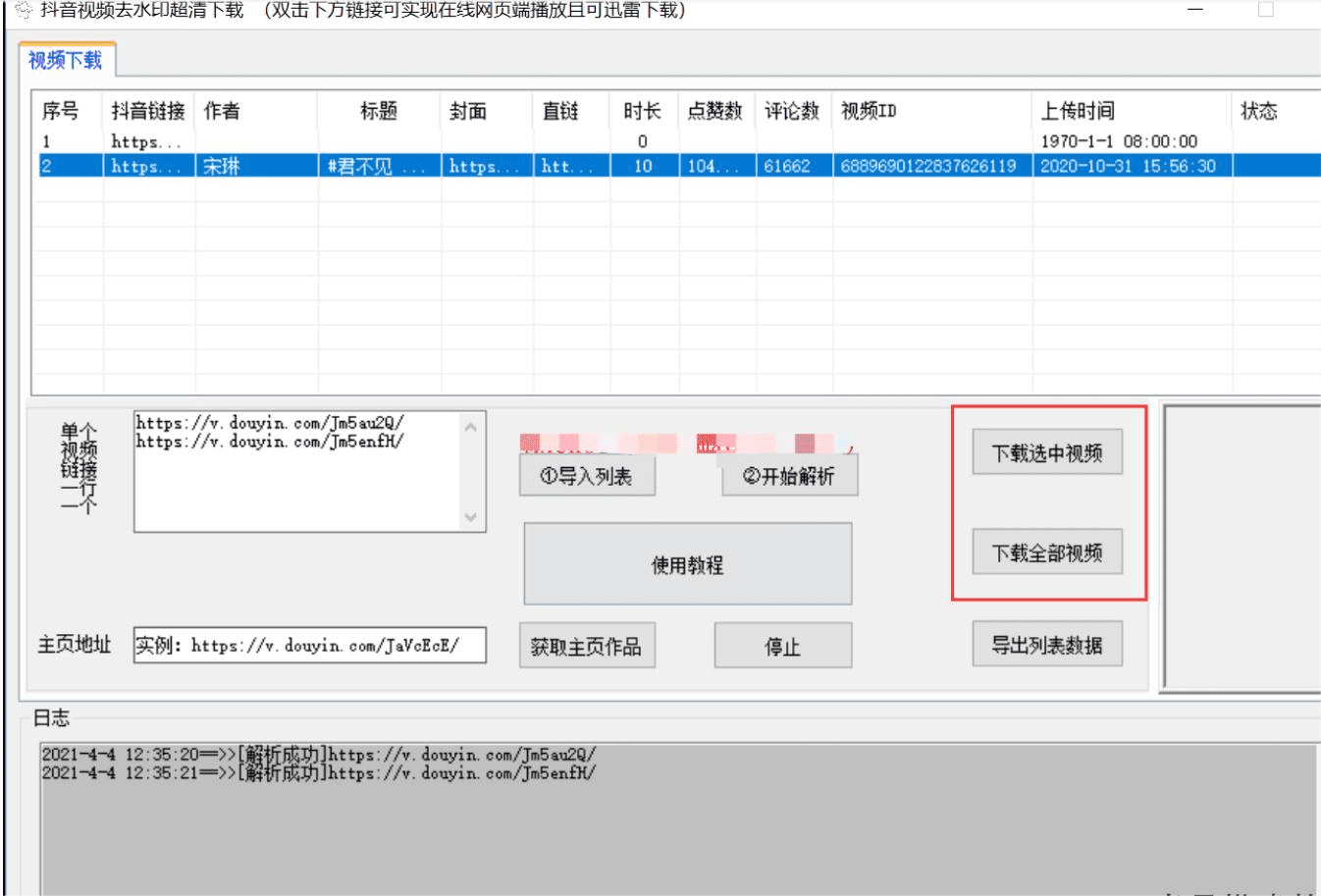Click the 点赞数 column header
Viewport: 1321px width, 896px height.
[x=714, y=111]
